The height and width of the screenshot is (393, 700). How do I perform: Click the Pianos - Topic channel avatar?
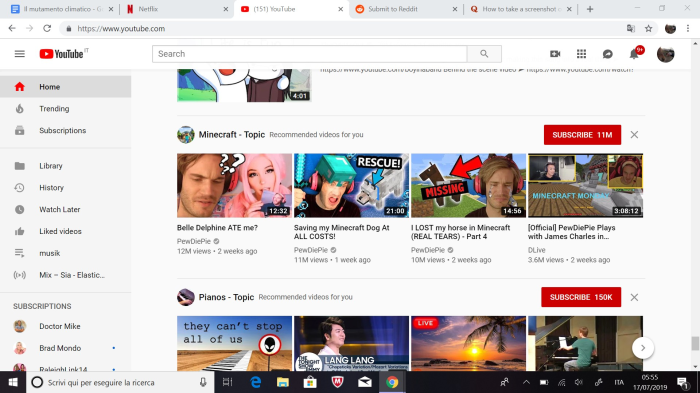point(186,297)
